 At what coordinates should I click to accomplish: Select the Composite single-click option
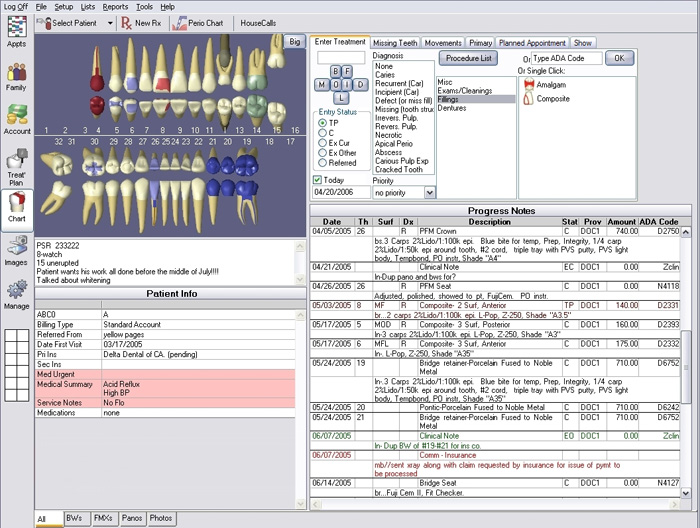(552, 99)
